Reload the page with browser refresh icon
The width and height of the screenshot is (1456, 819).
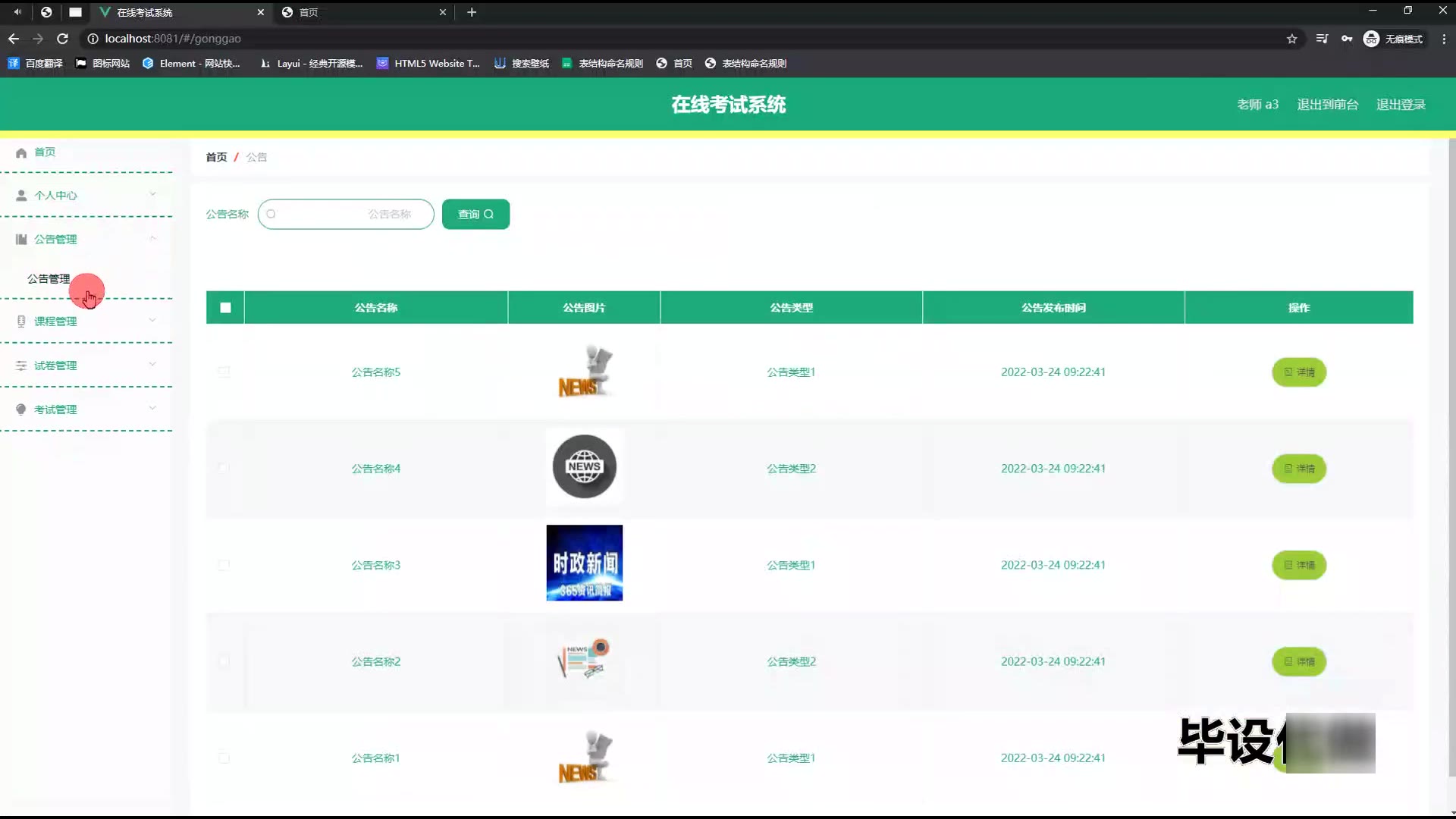click(x=63, y=39)
